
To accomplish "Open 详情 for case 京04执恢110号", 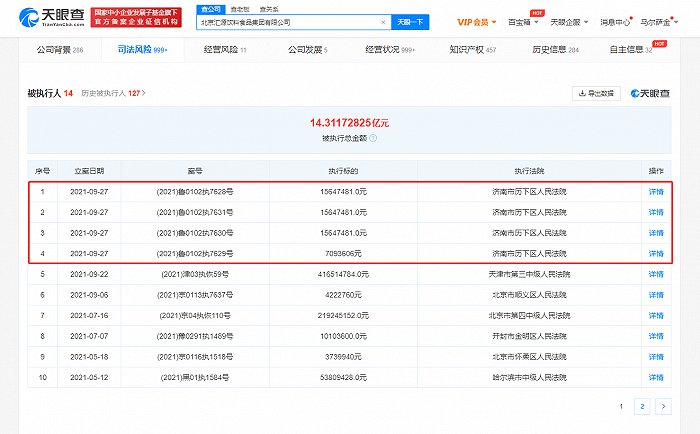I will [656, 316].
